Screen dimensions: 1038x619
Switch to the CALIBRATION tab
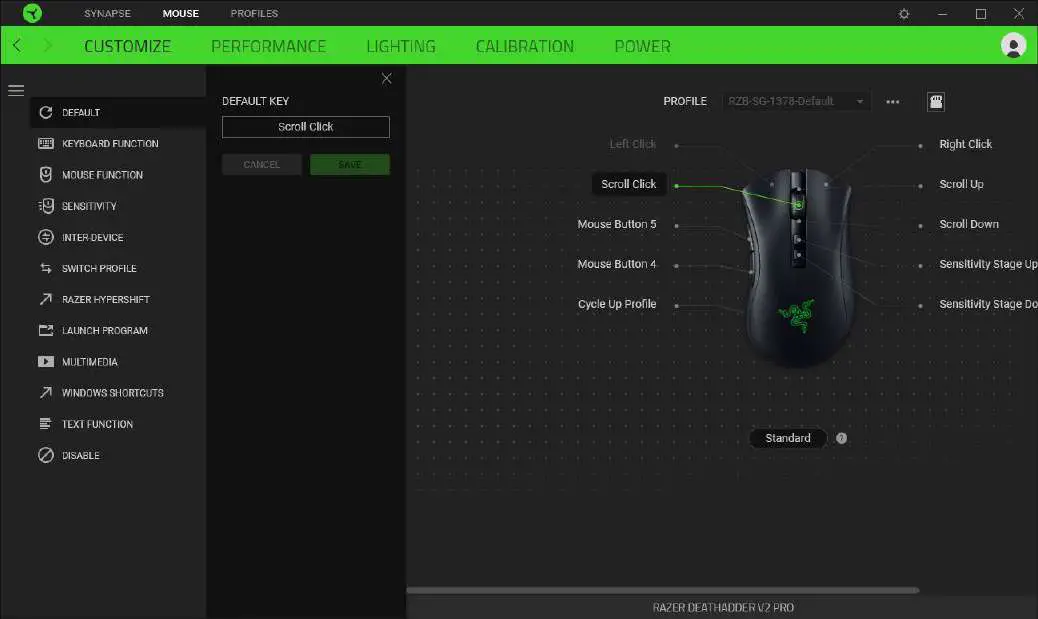coord(525,45)
